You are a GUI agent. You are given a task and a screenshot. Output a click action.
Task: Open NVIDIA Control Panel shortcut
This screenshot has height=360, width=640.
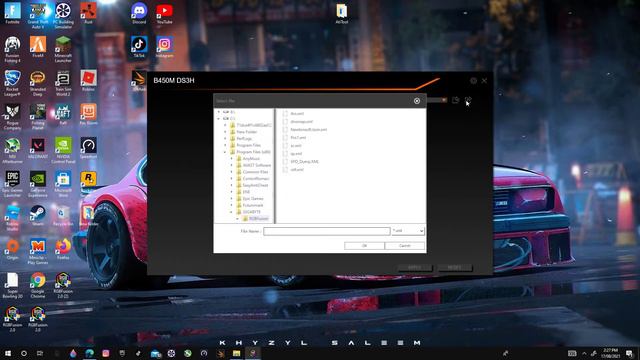[63, 150]
